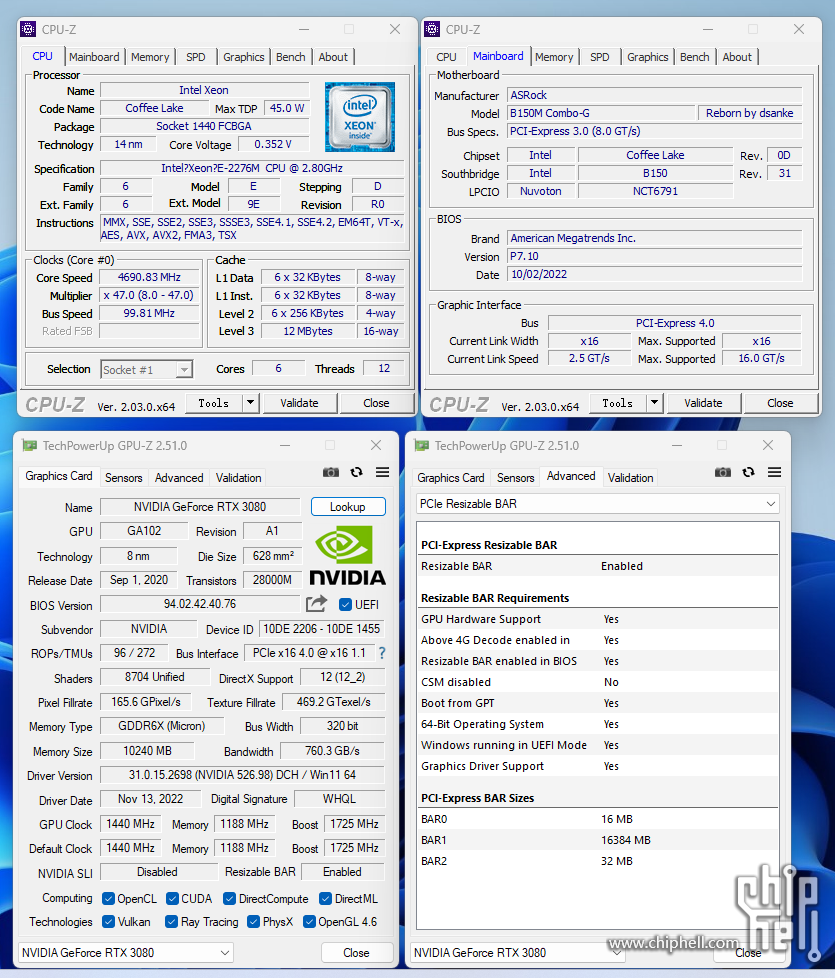
Task: Click BIOS Version field 94.02.42.40.76
Action: pos(200,604)
